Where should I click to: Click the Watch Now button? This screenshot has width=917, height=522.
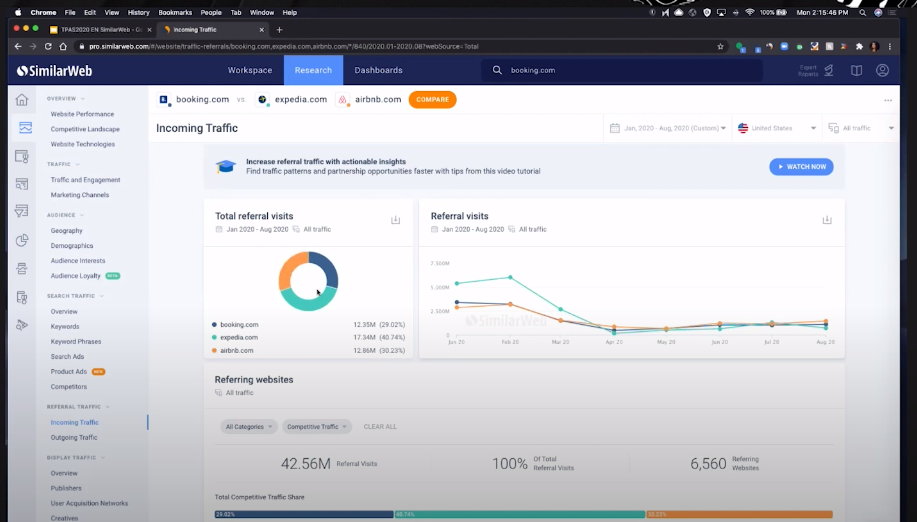[x=801, y=167]
